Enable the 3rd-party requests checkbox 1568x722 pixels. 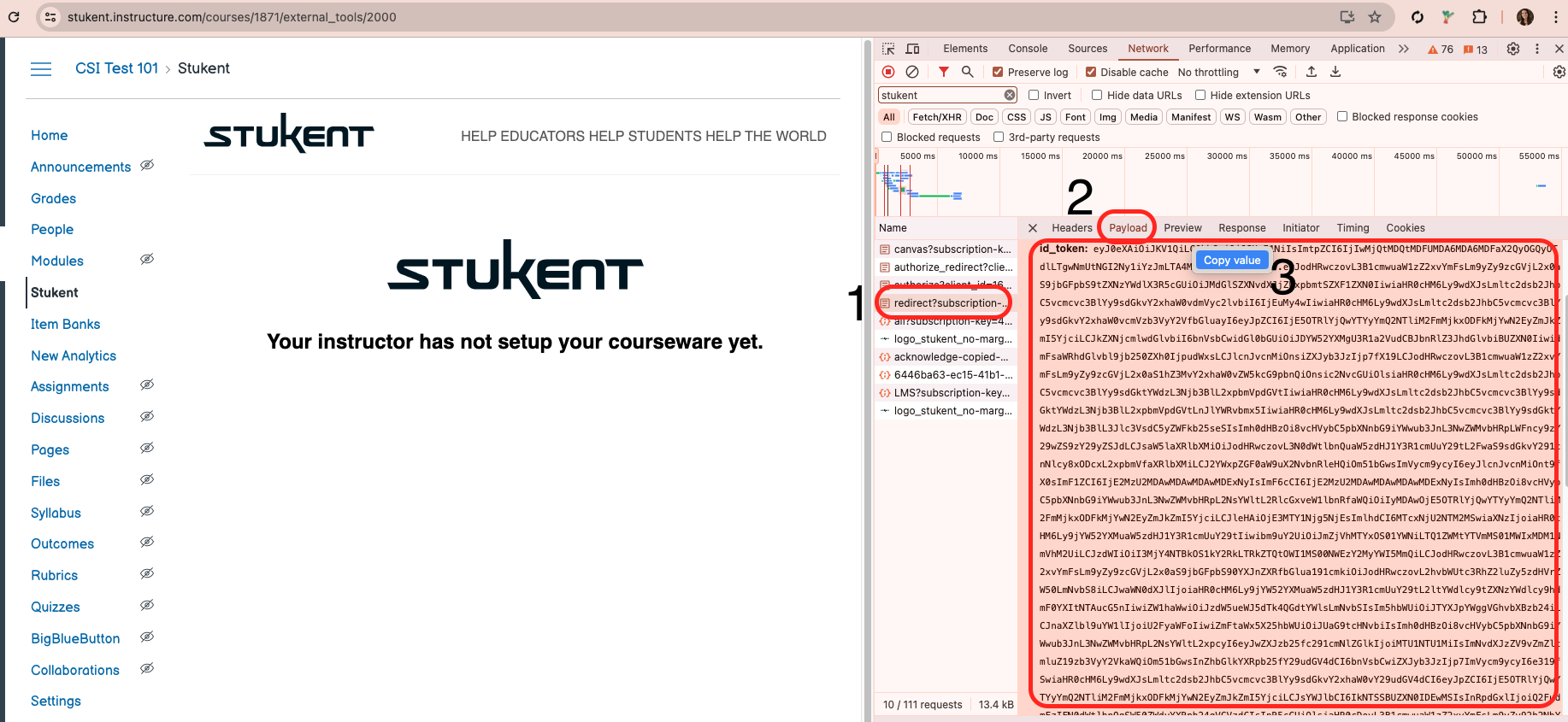999,137
